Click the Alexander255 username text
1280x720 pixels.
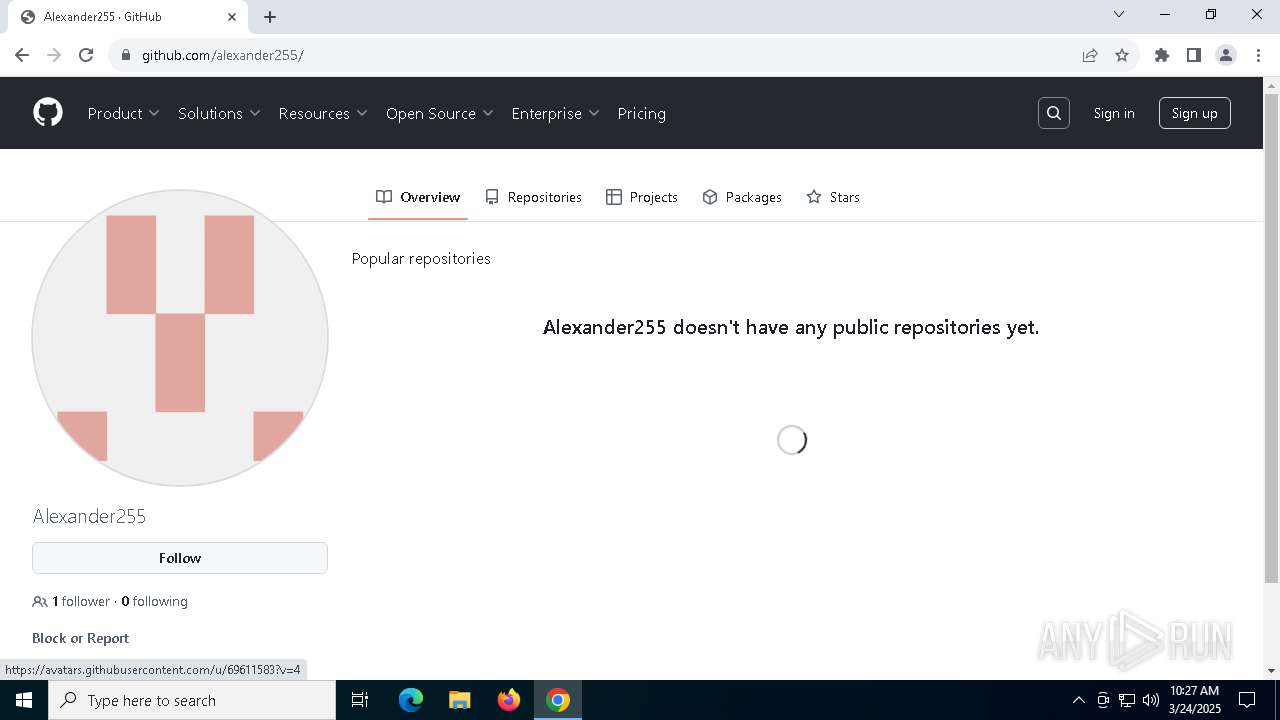coord(89,516)
